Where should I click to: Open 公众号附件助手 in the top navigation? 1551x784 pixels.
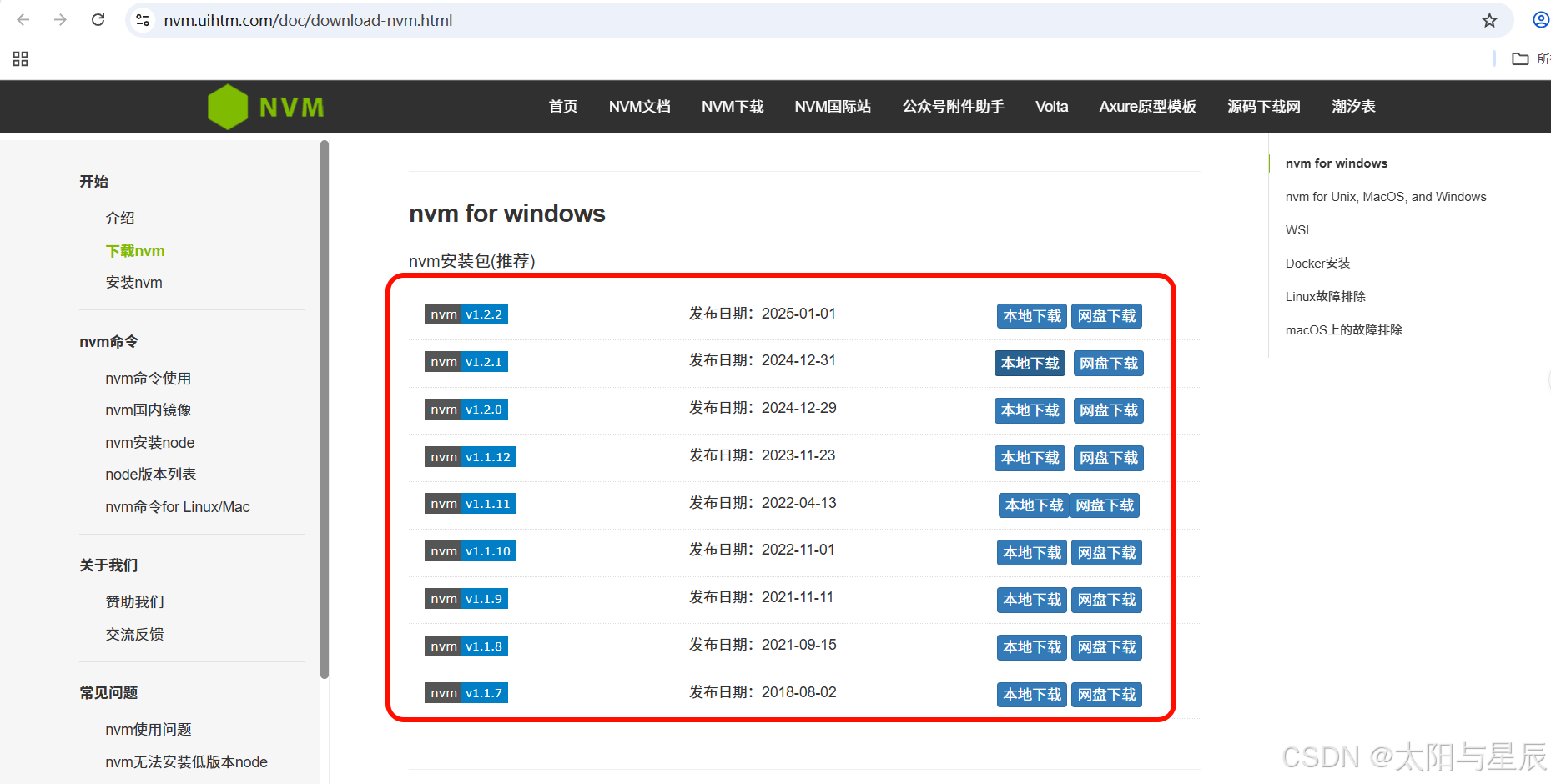click(954, 107)
